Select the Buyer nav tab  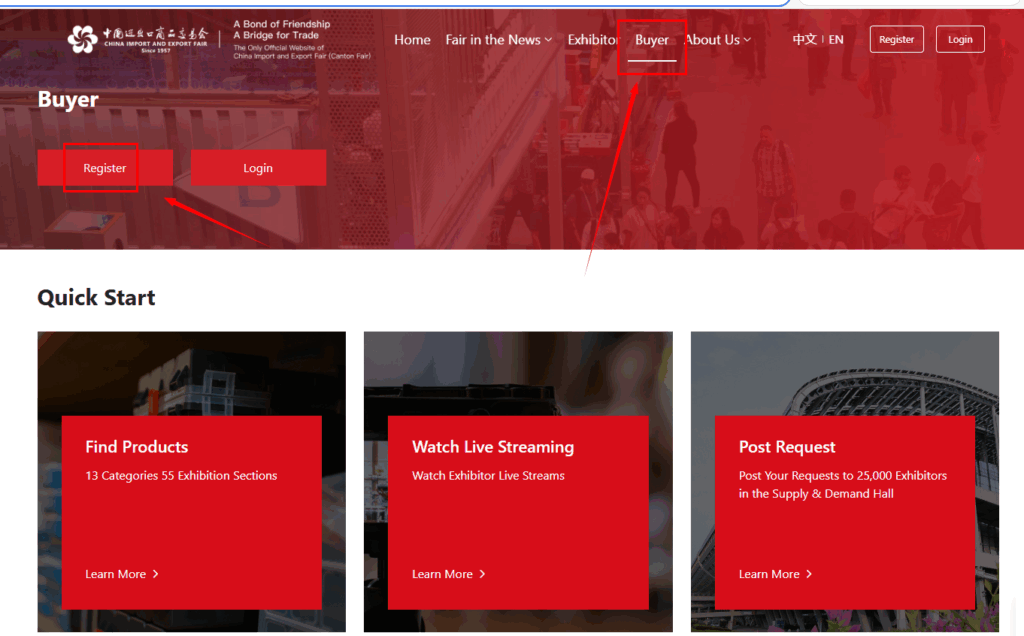click(x=652, y=40)
